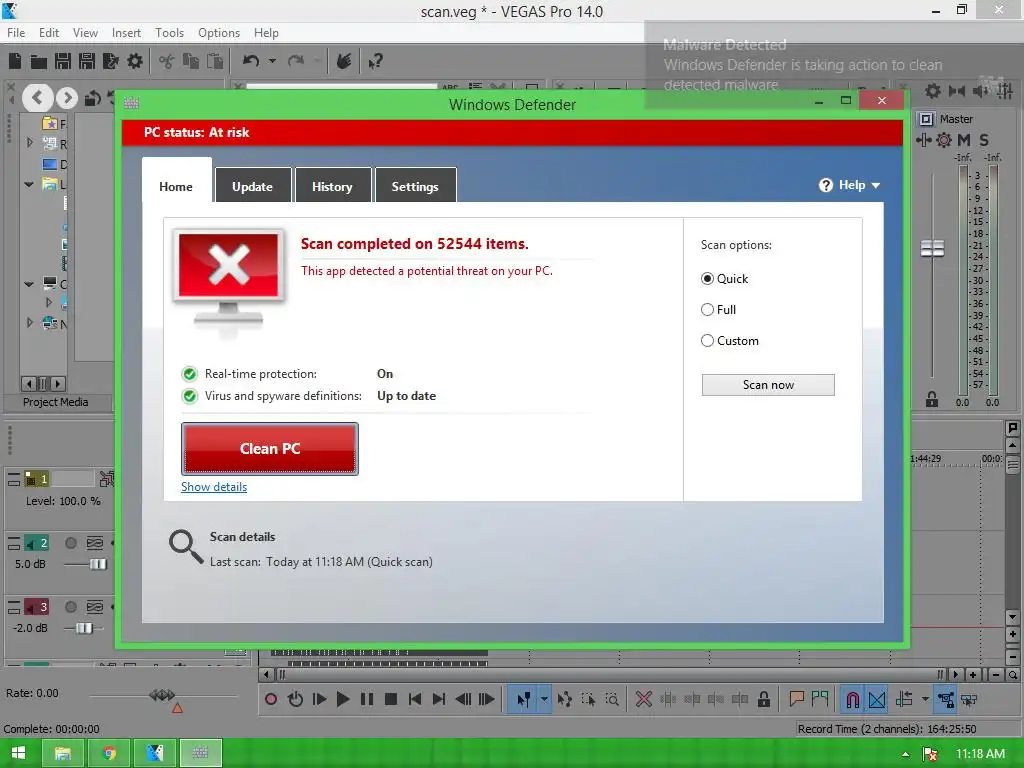Activate the What's This help cursor

click(375, 61)
